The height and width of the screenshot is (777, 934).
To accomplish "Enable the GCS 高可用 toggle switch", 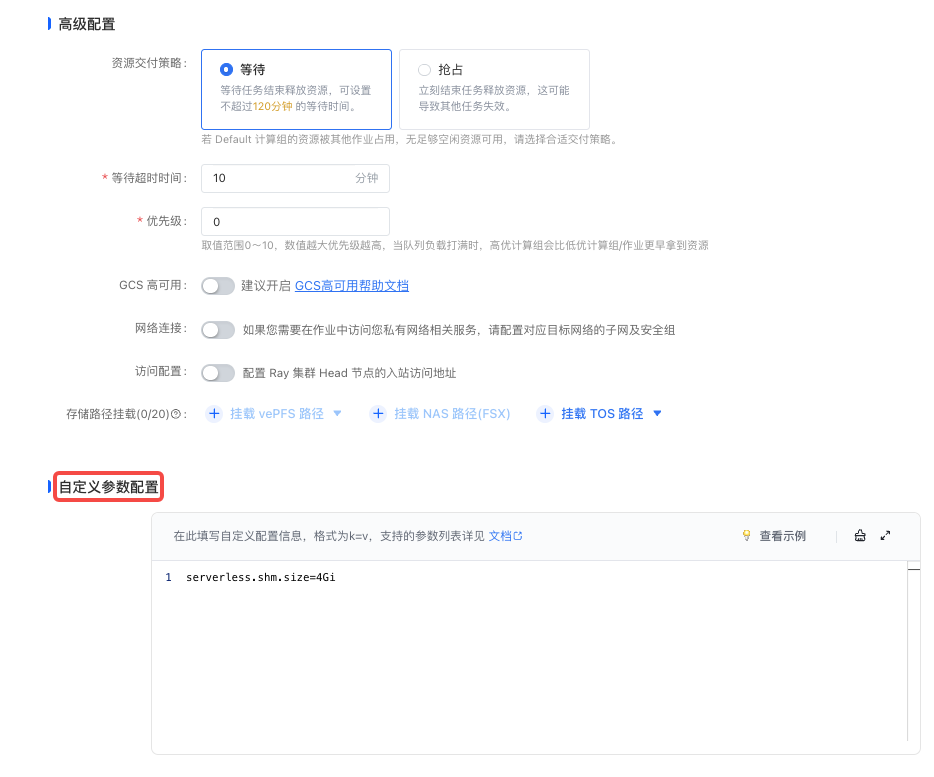I will coord(218,286).
